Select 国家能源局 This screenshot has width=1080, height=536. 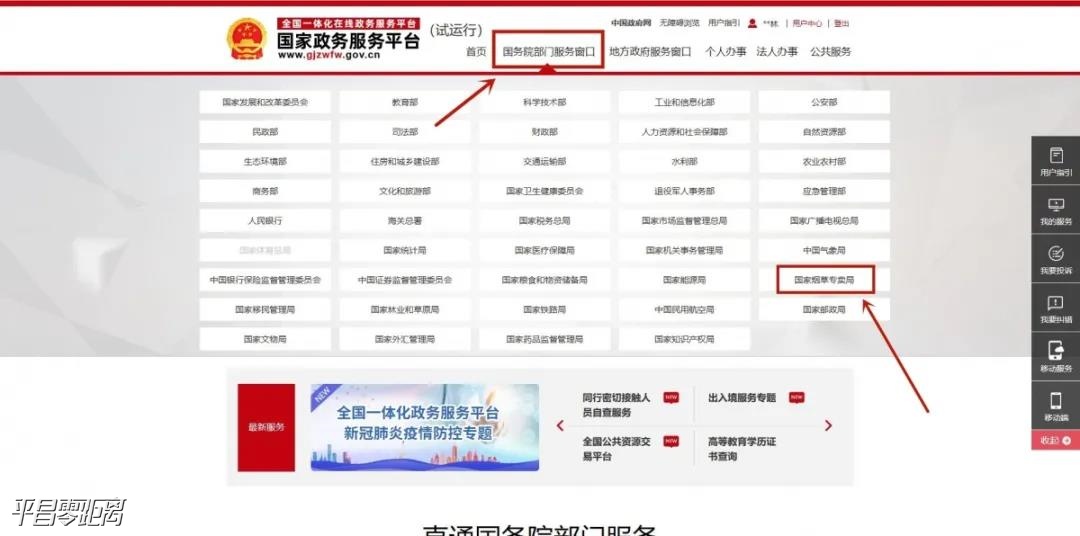(x=685, y=280)
